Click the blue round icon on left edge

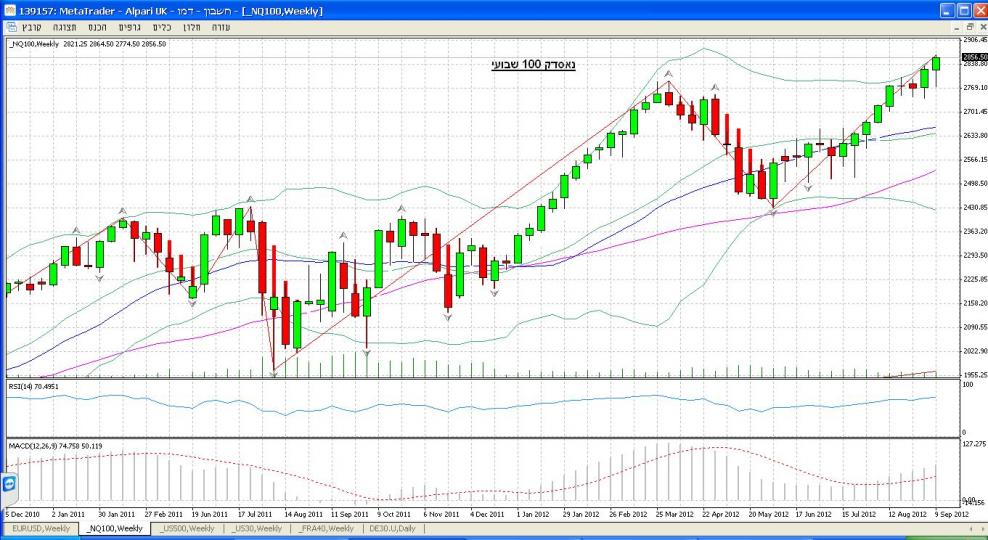point(9,484)
